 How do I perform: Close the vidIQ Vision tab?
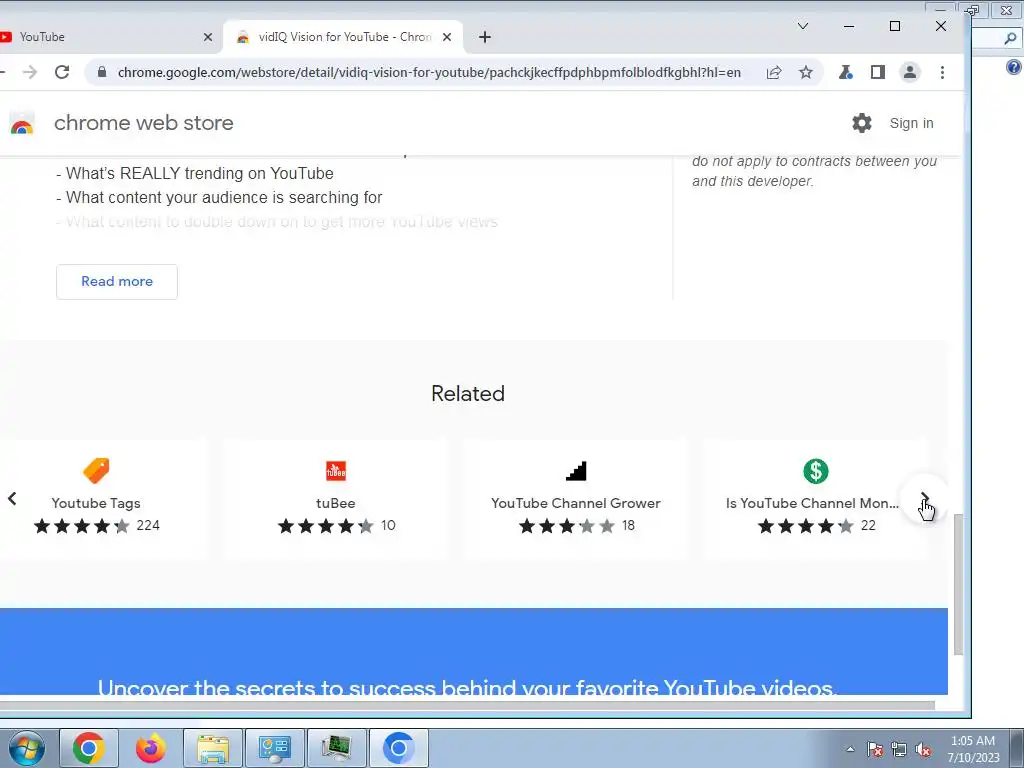[x=447, y=37]
